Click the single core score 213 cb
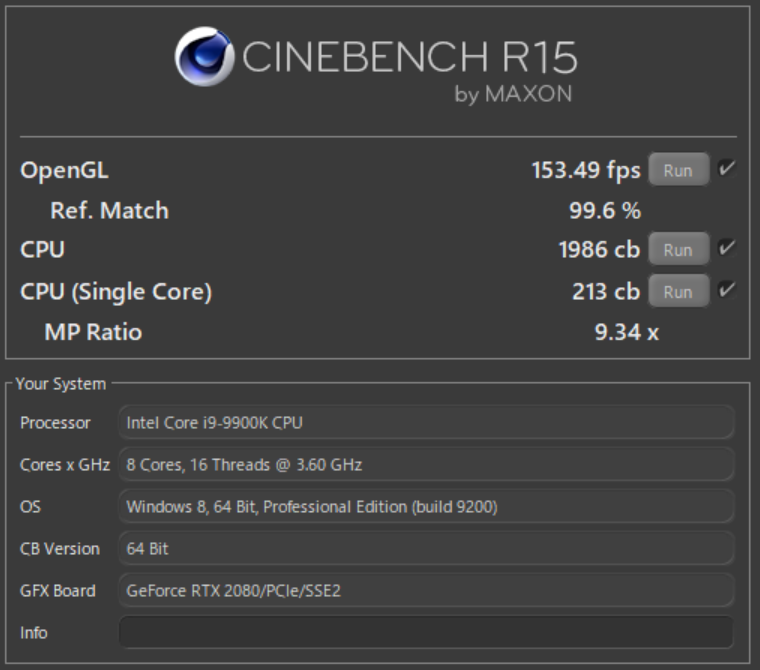 (x=606, y=292)
